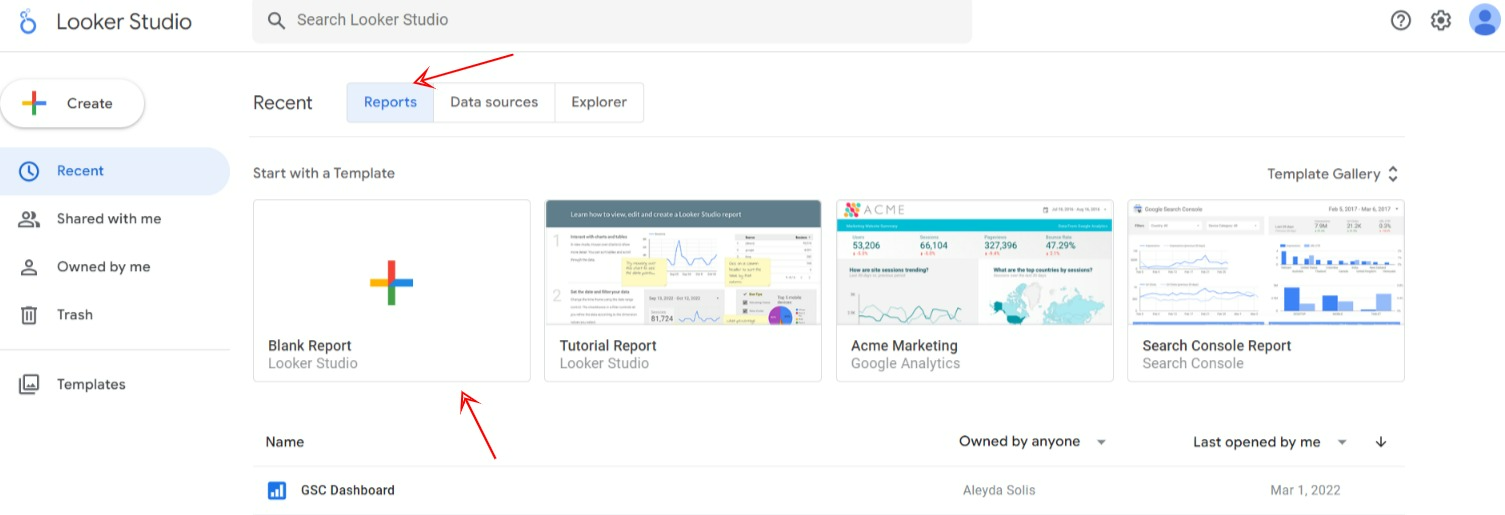The width and height of the screenshot is (1505, 515).
Task: Switch to the Reports tab
Action: point(390,102)
